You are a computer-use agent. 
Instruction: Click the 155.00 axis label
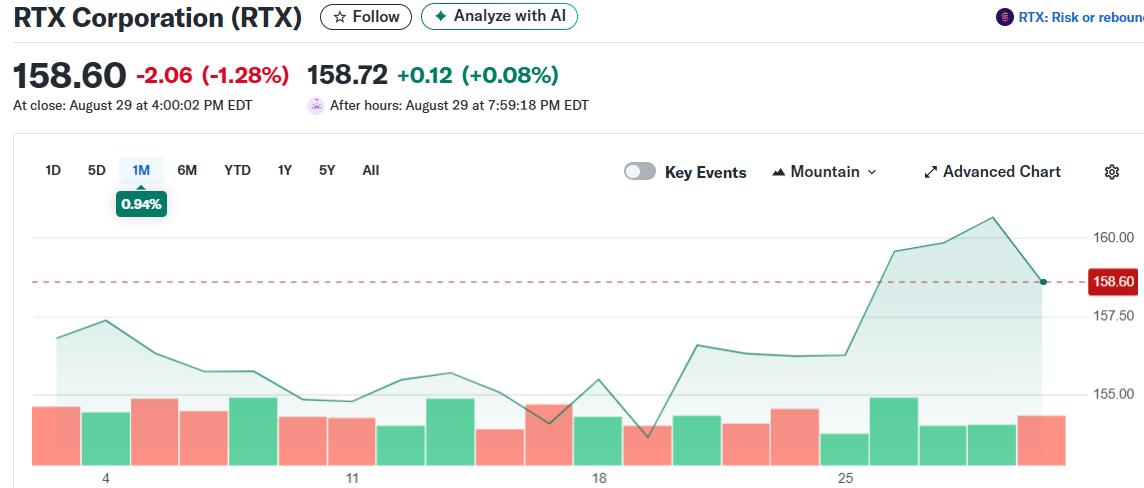[1113, 395]
